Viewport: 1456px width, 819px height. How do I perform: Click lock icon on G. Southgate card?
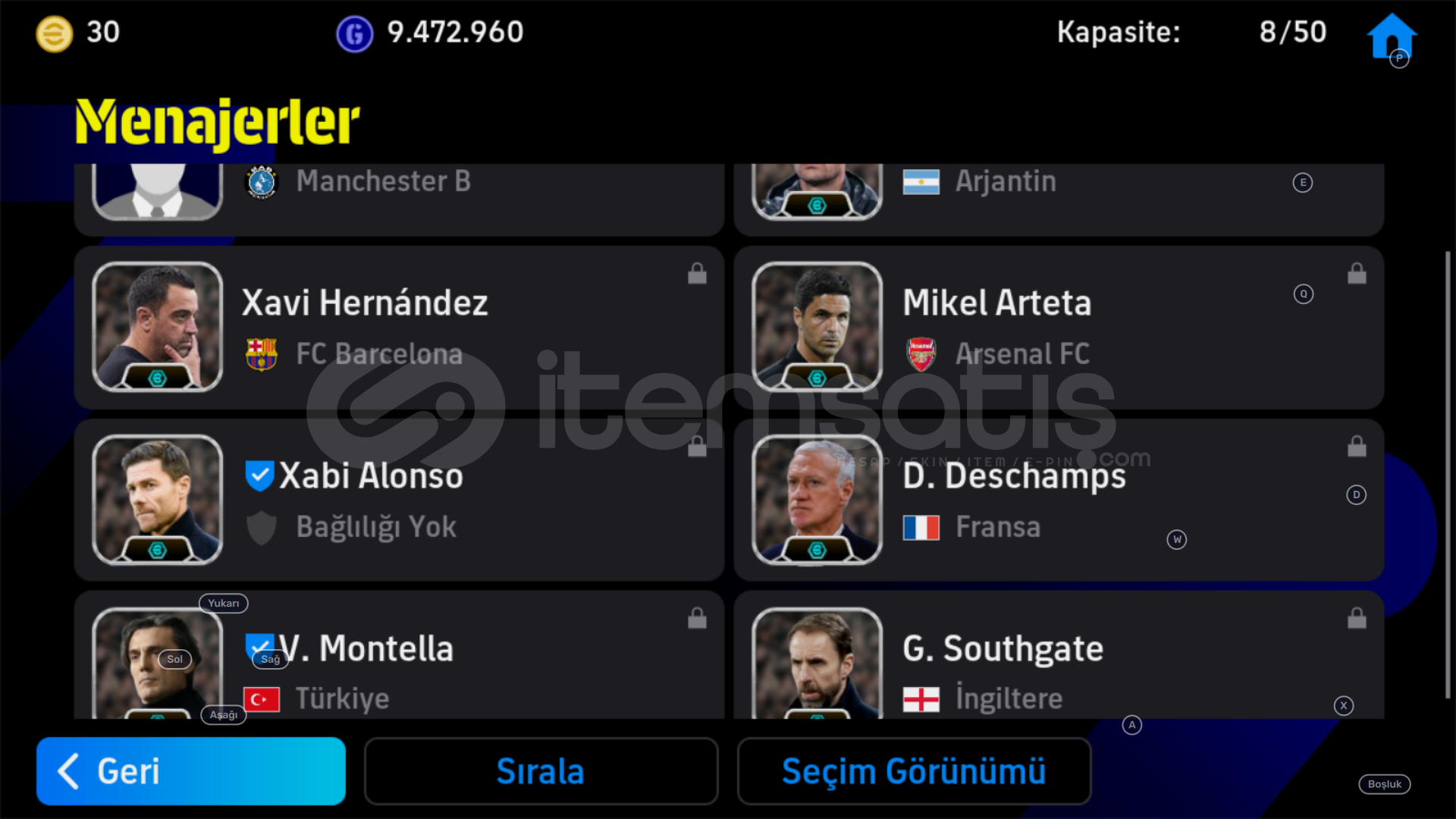click(1357, 618)
